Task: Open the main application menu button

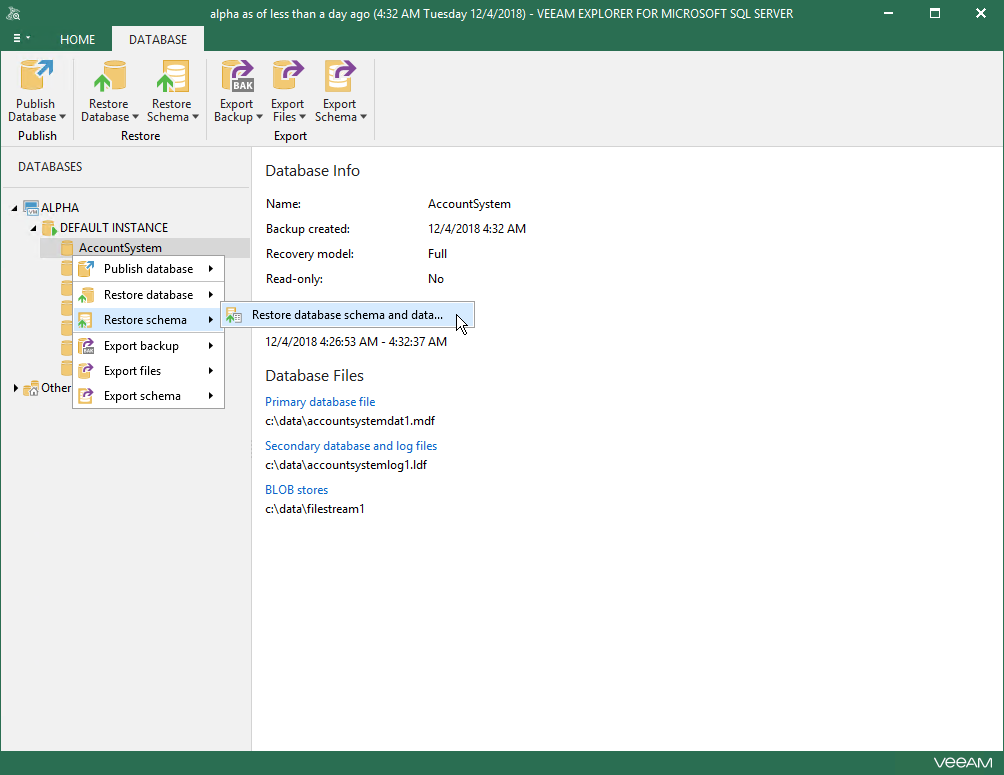Action: [x=21, y=38]
